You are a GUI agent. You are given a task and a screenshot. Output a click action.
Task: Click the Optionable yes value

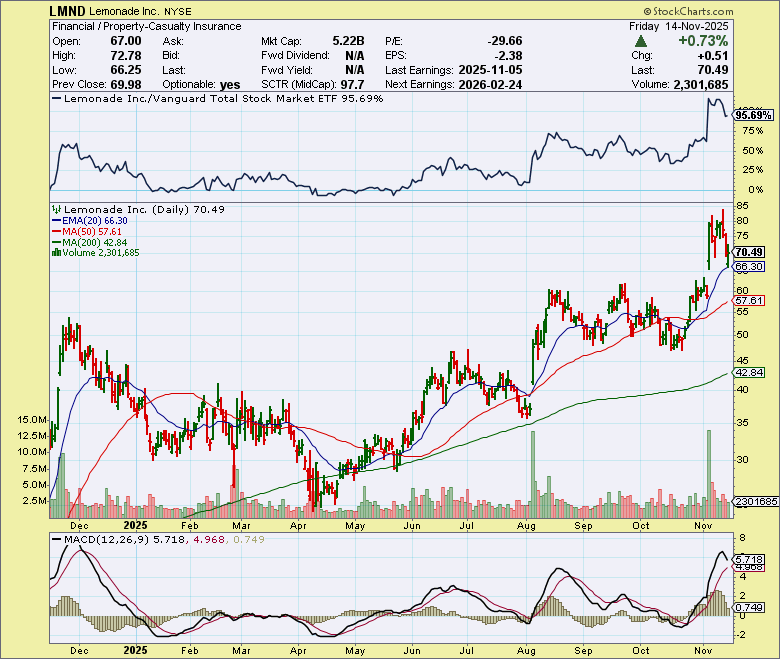coord(229,85)
